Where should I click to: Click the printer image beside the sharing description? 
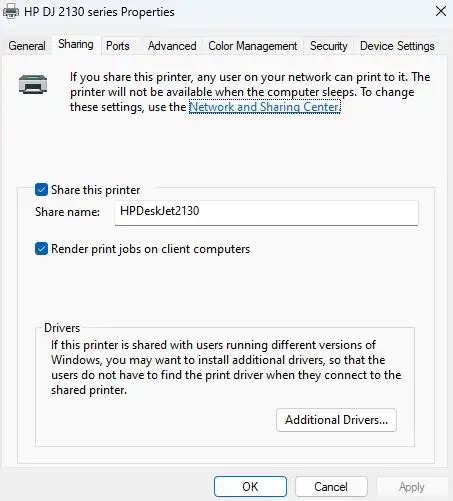(33, 84)
